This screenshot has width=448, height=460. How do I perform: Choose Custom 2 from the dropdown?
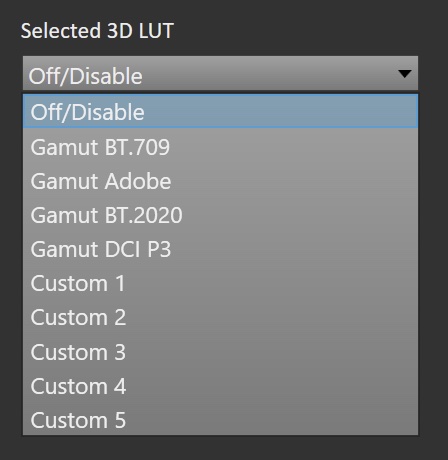click(220, 318)
